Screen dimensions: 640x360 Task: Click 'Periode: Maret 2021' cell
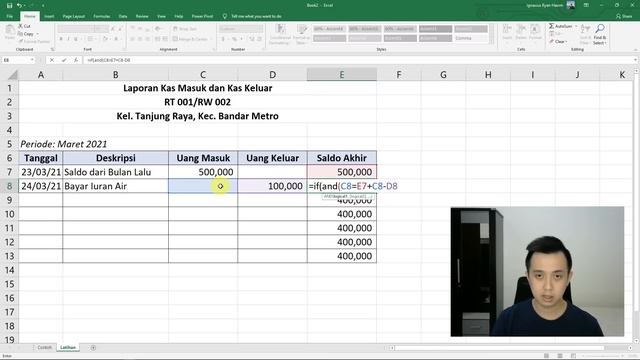pyautogui.click(x=64, y=144)
